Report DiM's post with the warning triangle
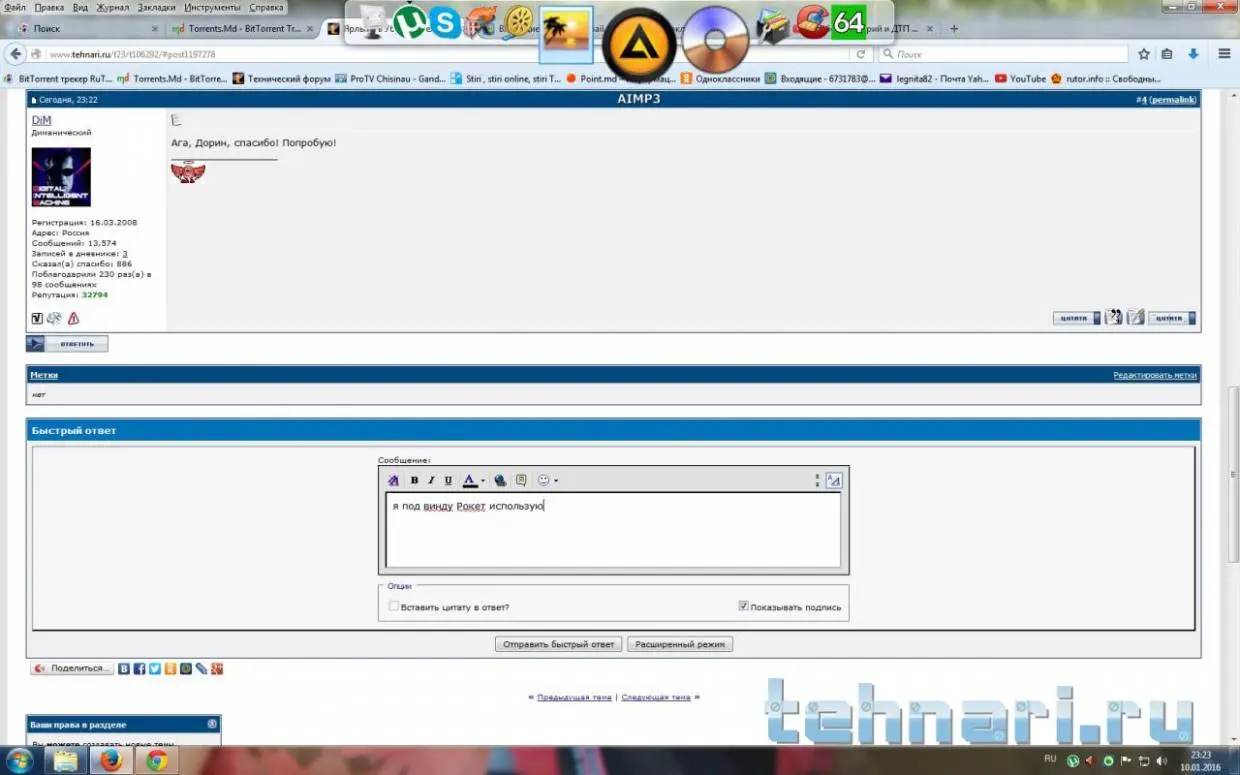The height and width of the screenshot is (775, 1240). [x=73, y=319]
